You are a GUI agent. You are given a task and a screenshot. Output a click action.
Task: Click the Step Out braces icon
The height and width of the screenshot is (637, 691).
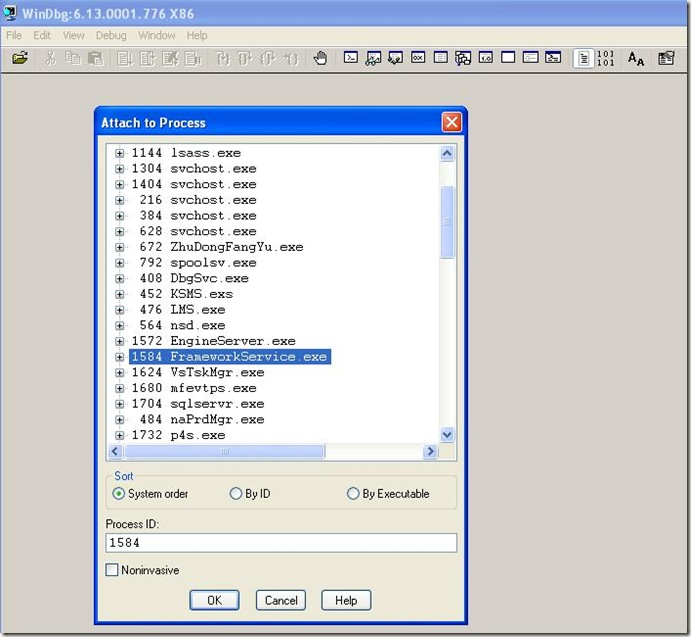click(267, 58)
